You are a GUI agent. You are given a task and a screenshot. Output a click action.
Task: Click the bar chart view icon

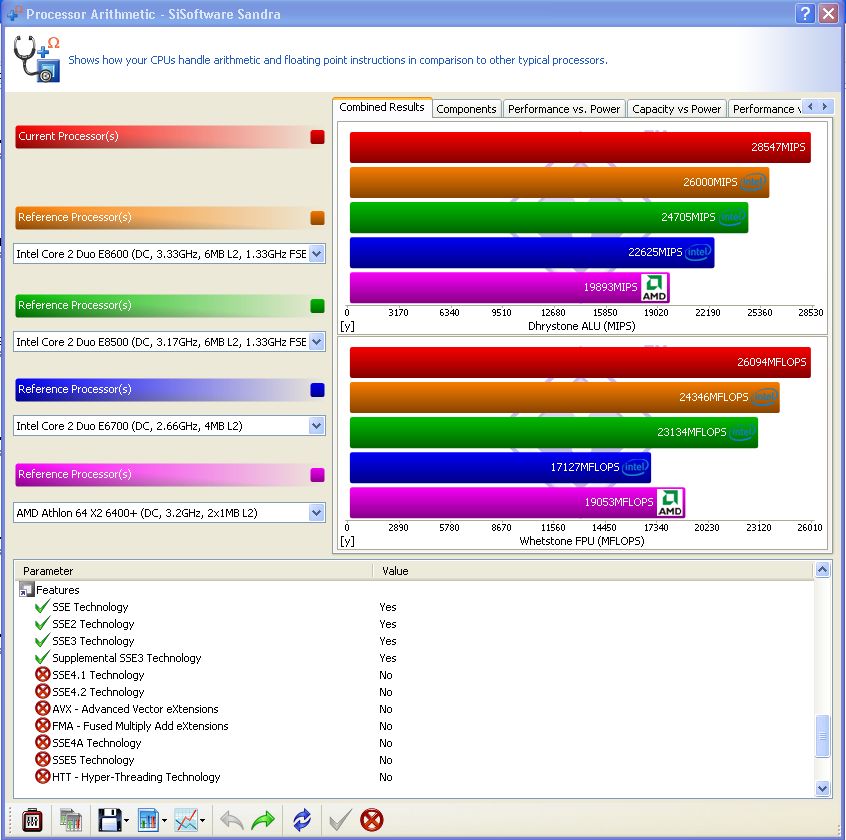coord(148,821)
